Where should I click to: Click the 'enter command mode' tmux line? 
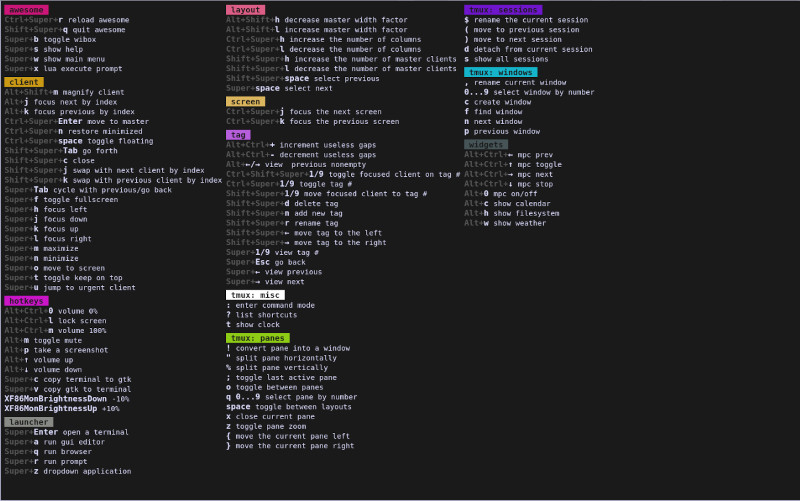[x=270, y=305]
